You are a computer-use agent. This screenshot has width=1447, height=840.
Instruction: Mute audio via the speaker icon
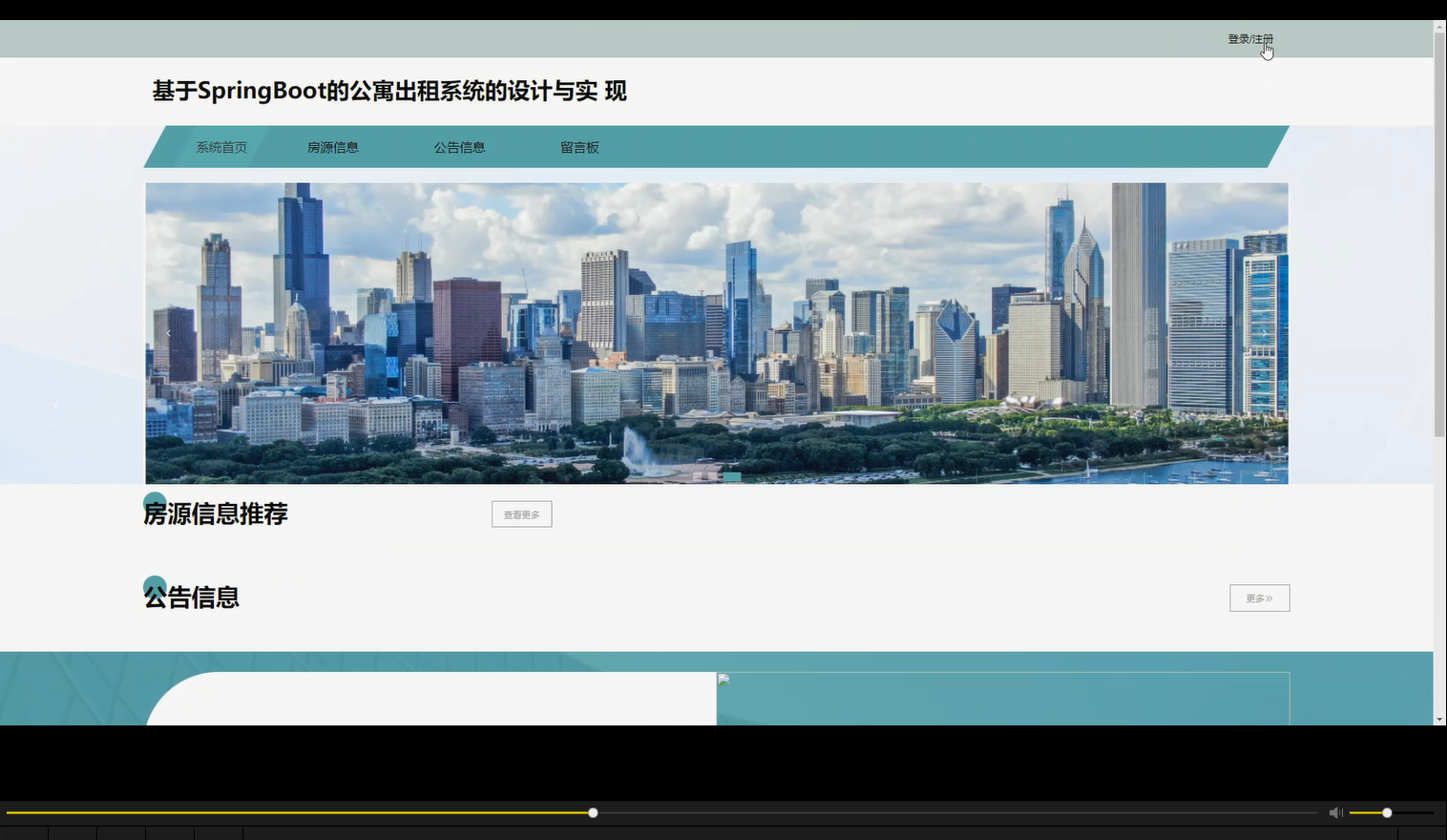point(1335,811)
